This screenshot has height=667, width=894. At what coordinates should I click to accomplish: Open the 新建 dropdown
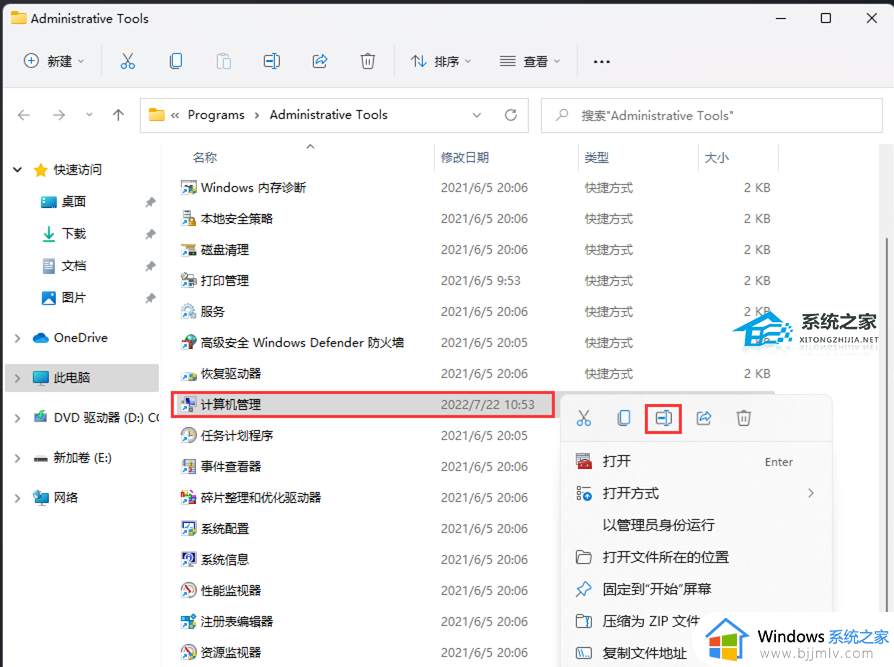point(54,61)
